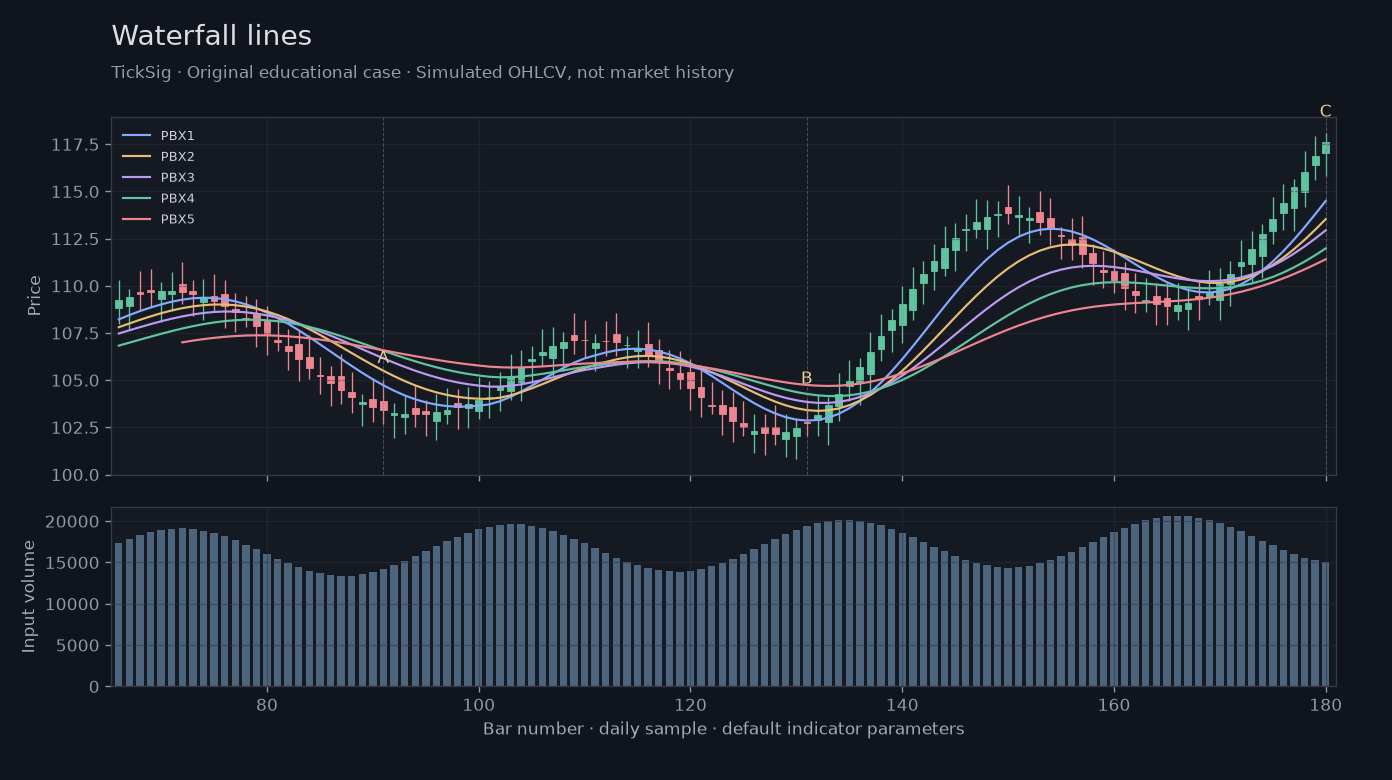Screen dimensions: 1392x780
Task: Click marker A on the price chart
Action: (383, 357)
